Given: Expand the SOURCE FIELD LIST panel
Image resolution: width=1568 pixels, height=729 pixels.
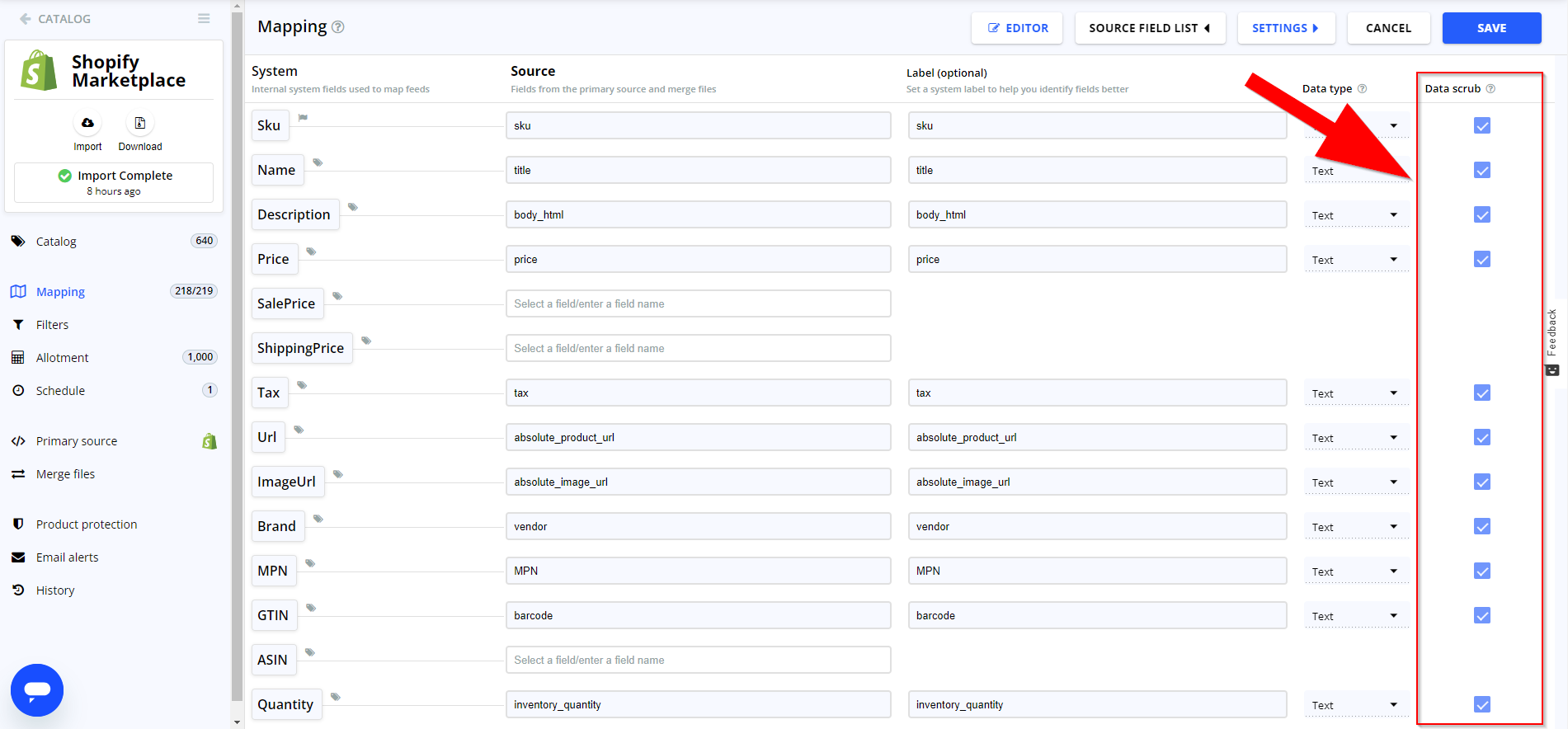Looking at the screenshot, I should [1150, 28].
